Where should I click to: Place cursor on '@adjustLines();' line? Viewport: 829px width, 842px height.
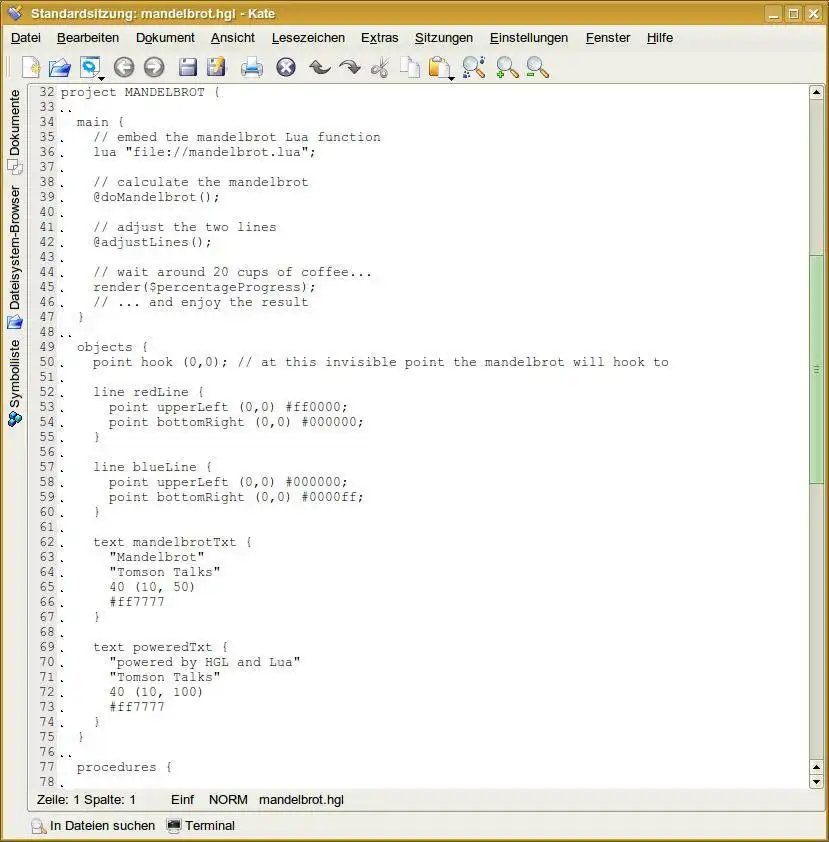pyautogui.click(x=152, y=242)
